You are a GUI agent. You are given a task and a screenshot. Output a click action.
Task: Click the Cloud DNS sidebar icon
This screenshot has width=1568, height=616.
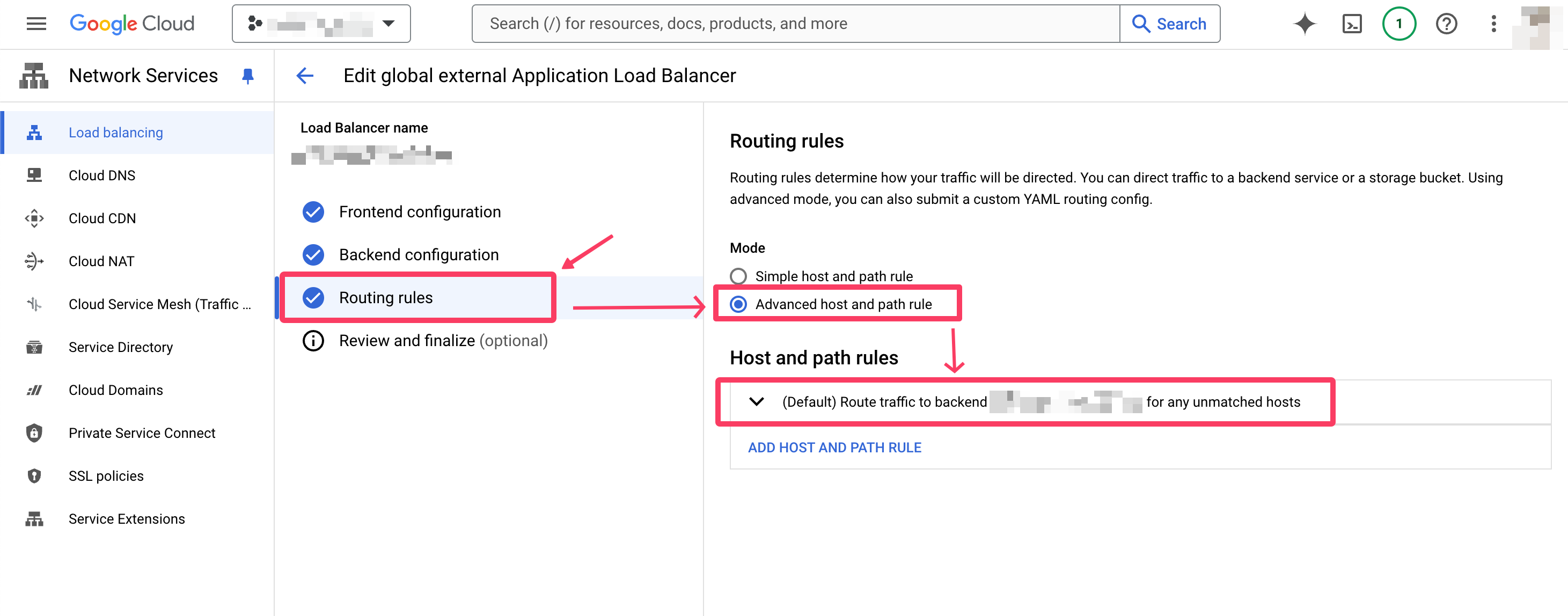35,175
